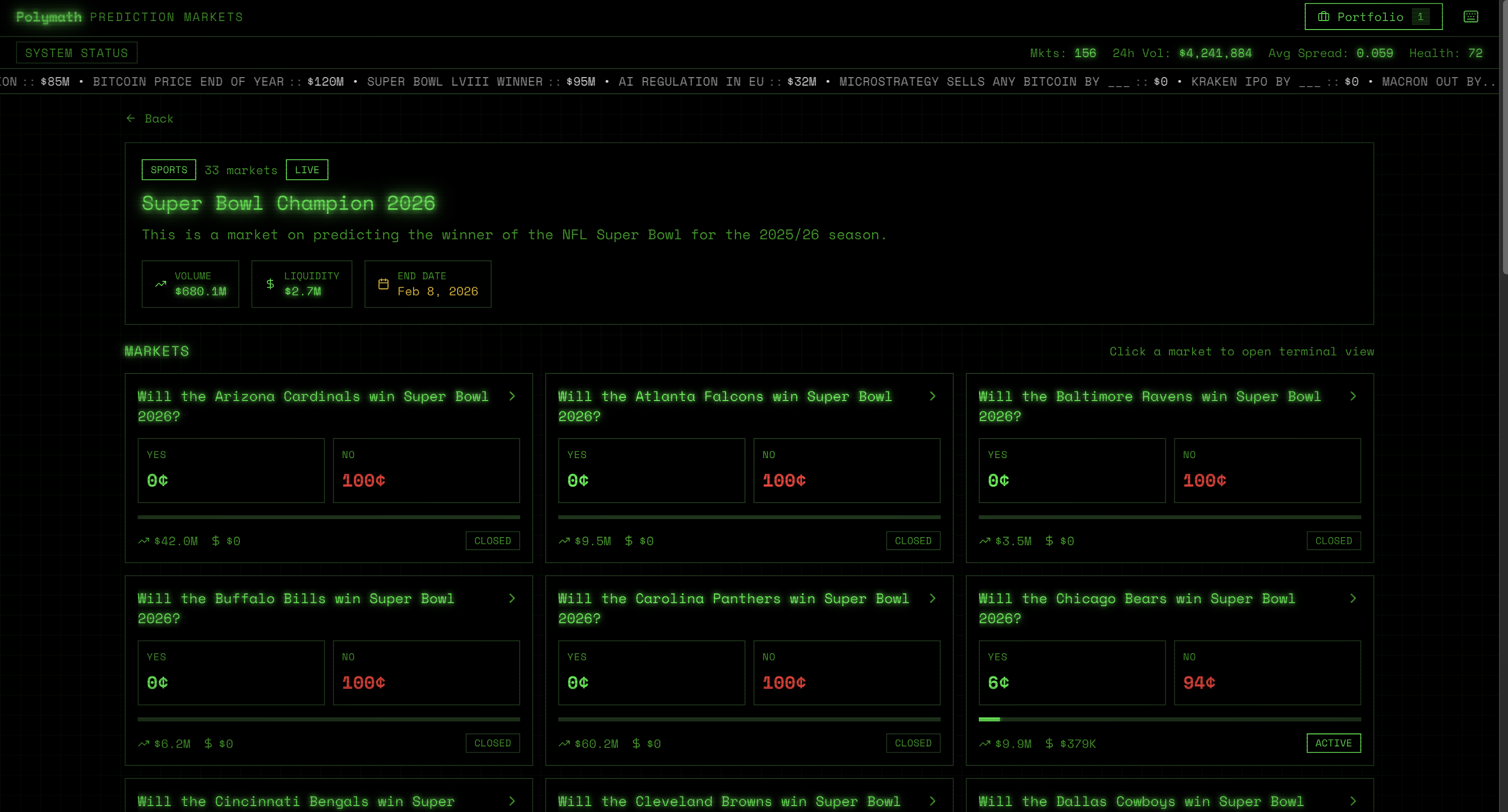Click the keyboard icon in top-right corner
The height and width of the screenshot is (812, 1508).
click(x=1470, y=17)
